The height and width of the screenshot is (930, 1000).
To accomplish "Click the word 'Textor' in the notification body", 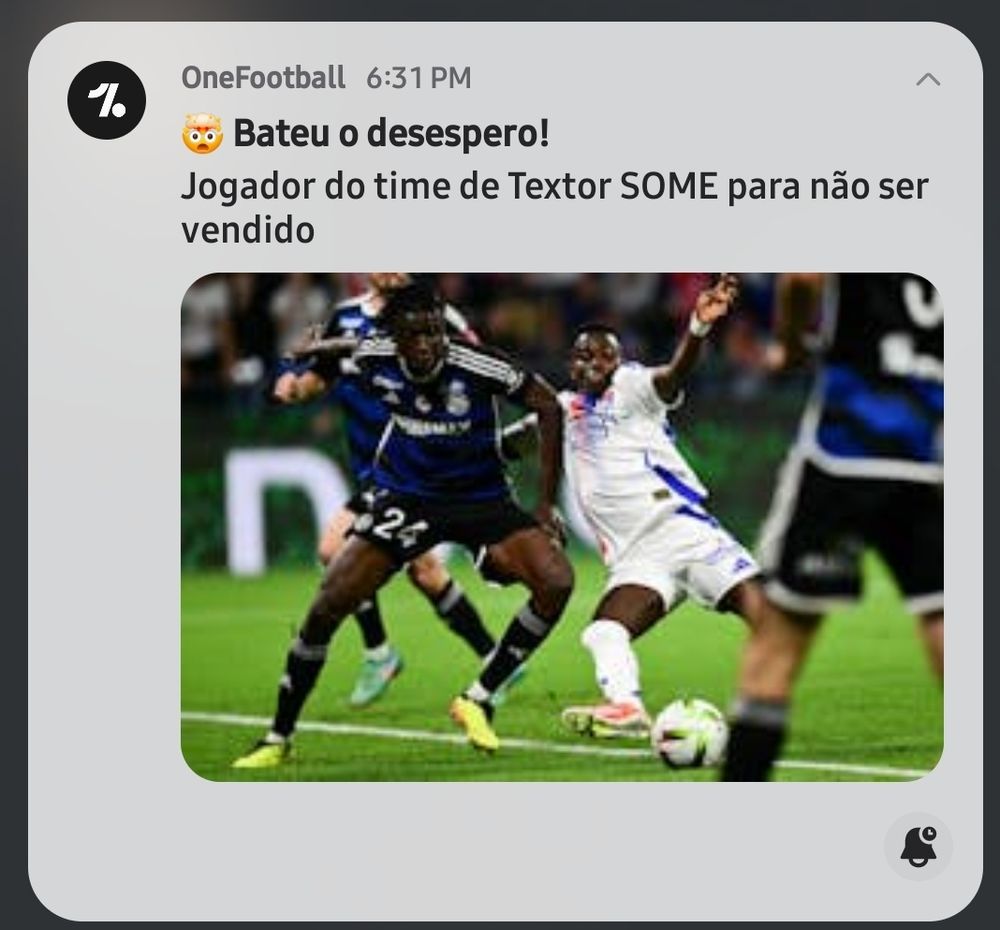I will click(559, 186).
